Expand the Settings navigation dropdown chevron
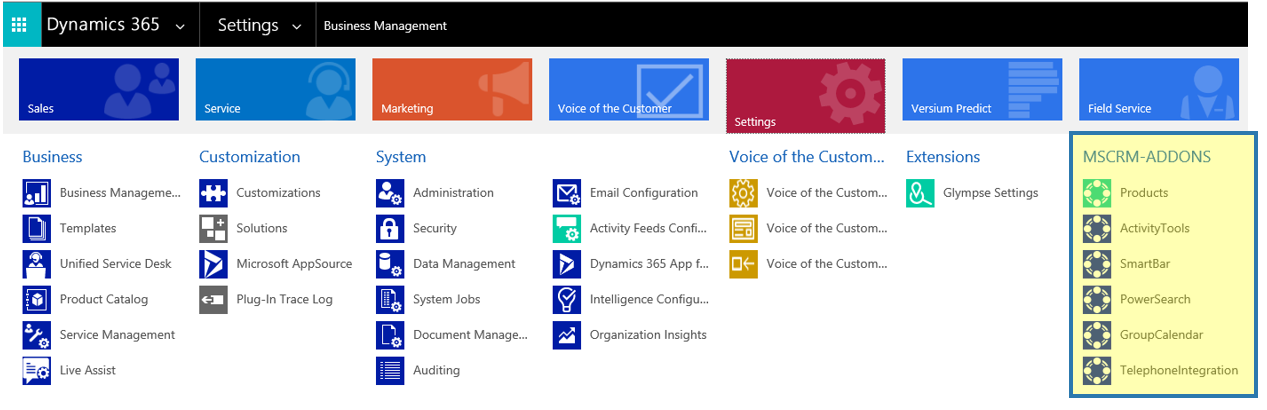The width and height of the screenshot is (1267, 410). pos(297,27)
